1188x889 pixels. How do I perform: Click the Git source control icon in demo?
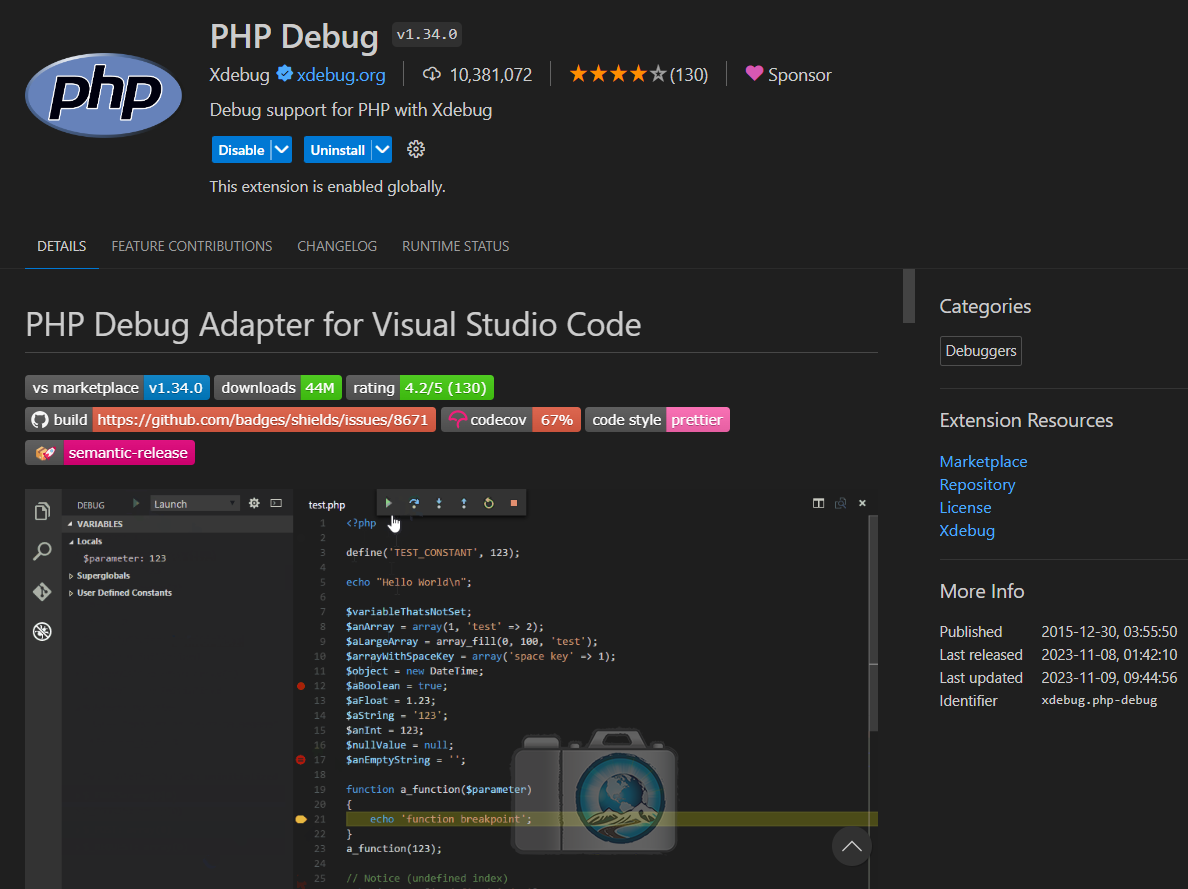42,591
